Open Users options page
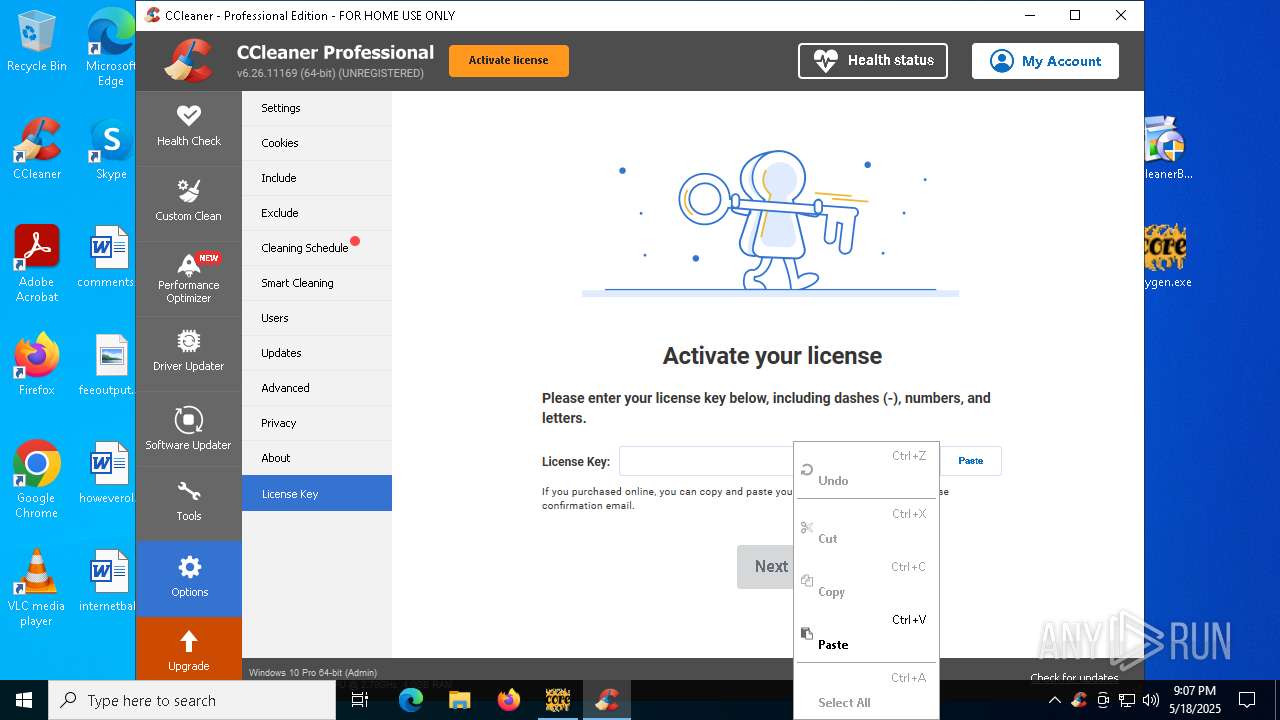 click(317, 318)
